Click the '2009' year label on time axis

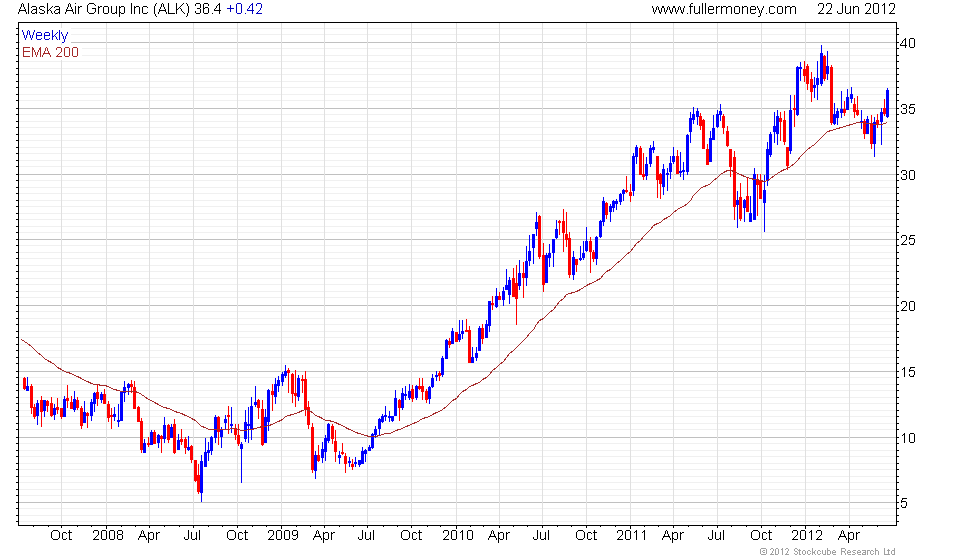point(283,536)
